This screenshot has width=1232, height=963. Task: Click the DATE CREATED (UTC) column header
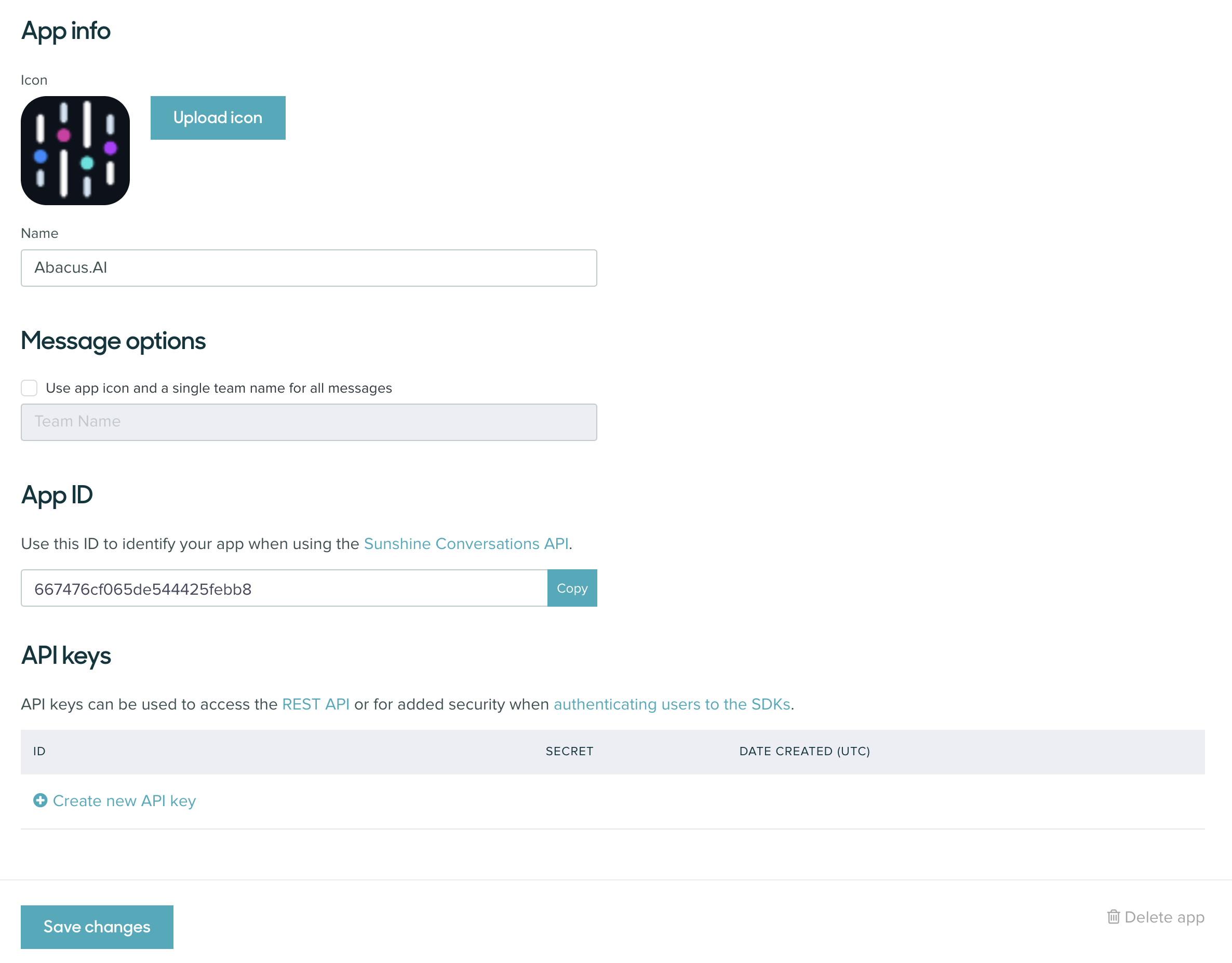[805, 752]
